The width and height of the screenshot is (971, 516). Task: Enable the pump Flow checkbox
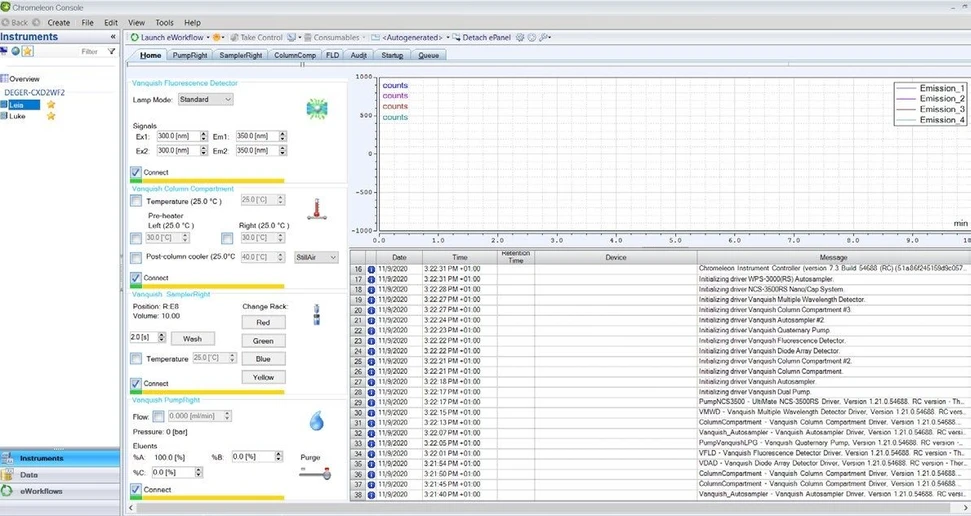click(x=158, y=416)
